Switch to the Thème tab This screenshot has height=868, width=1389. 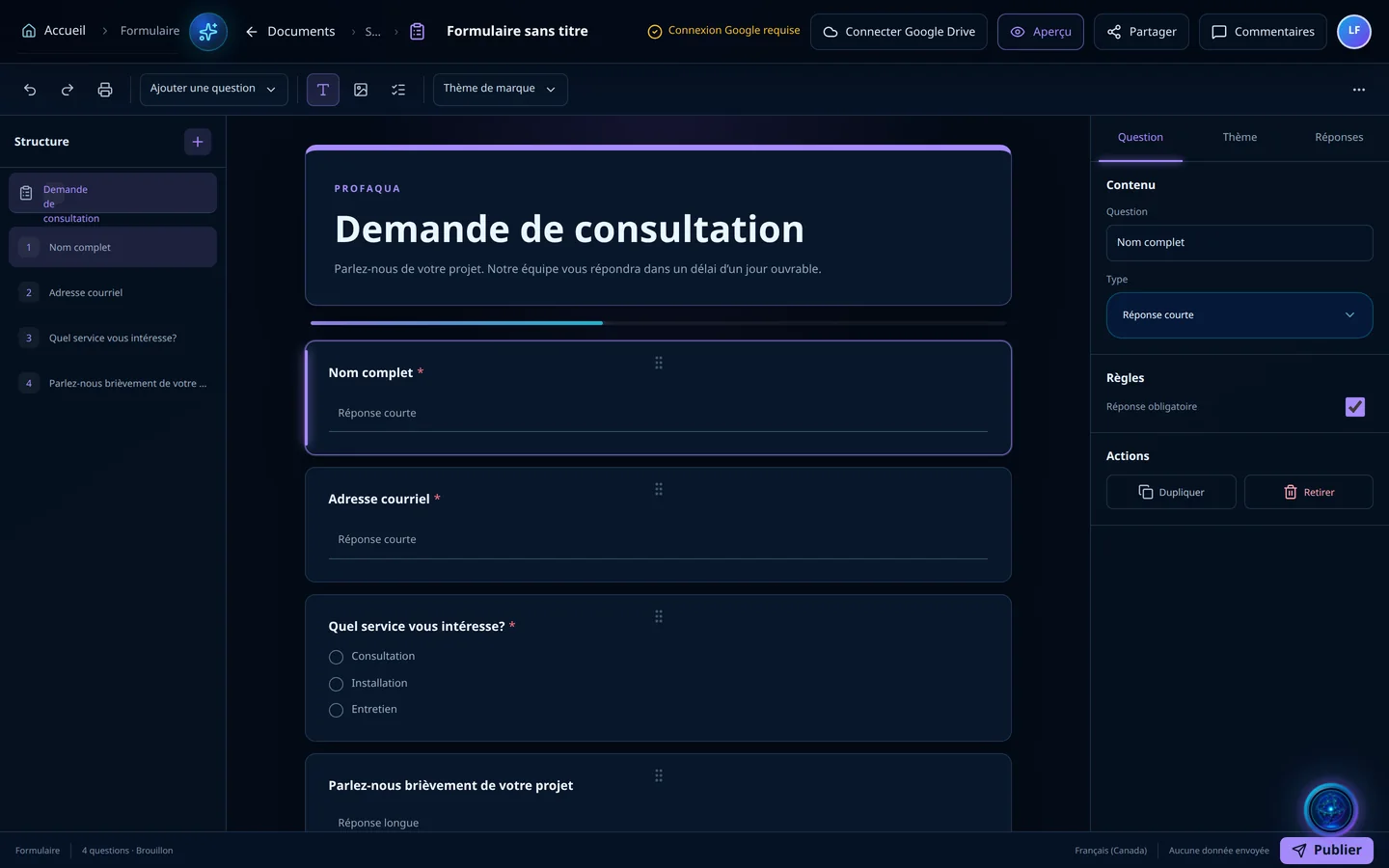pos(1239,138)
